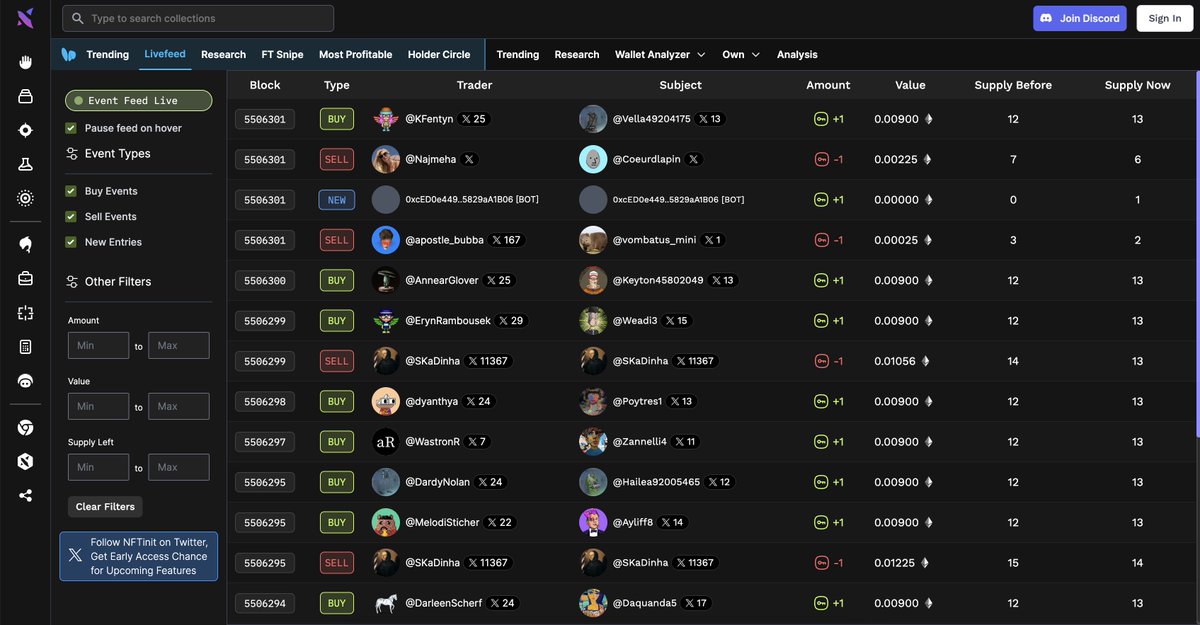
Task: Click the Event Types filter sliders icon
Action: (72, 153)
